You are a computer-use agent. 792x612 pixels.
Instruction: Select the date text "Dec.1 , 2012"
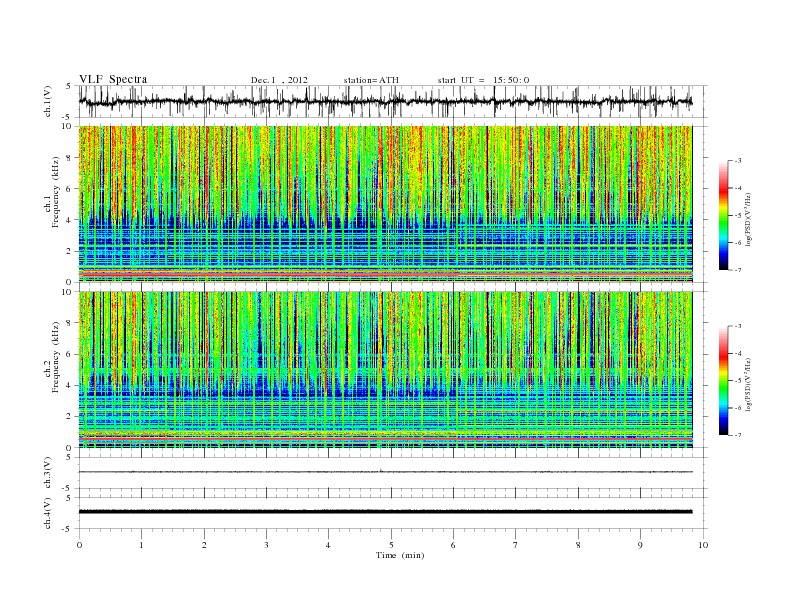click(x=279, y=80)
